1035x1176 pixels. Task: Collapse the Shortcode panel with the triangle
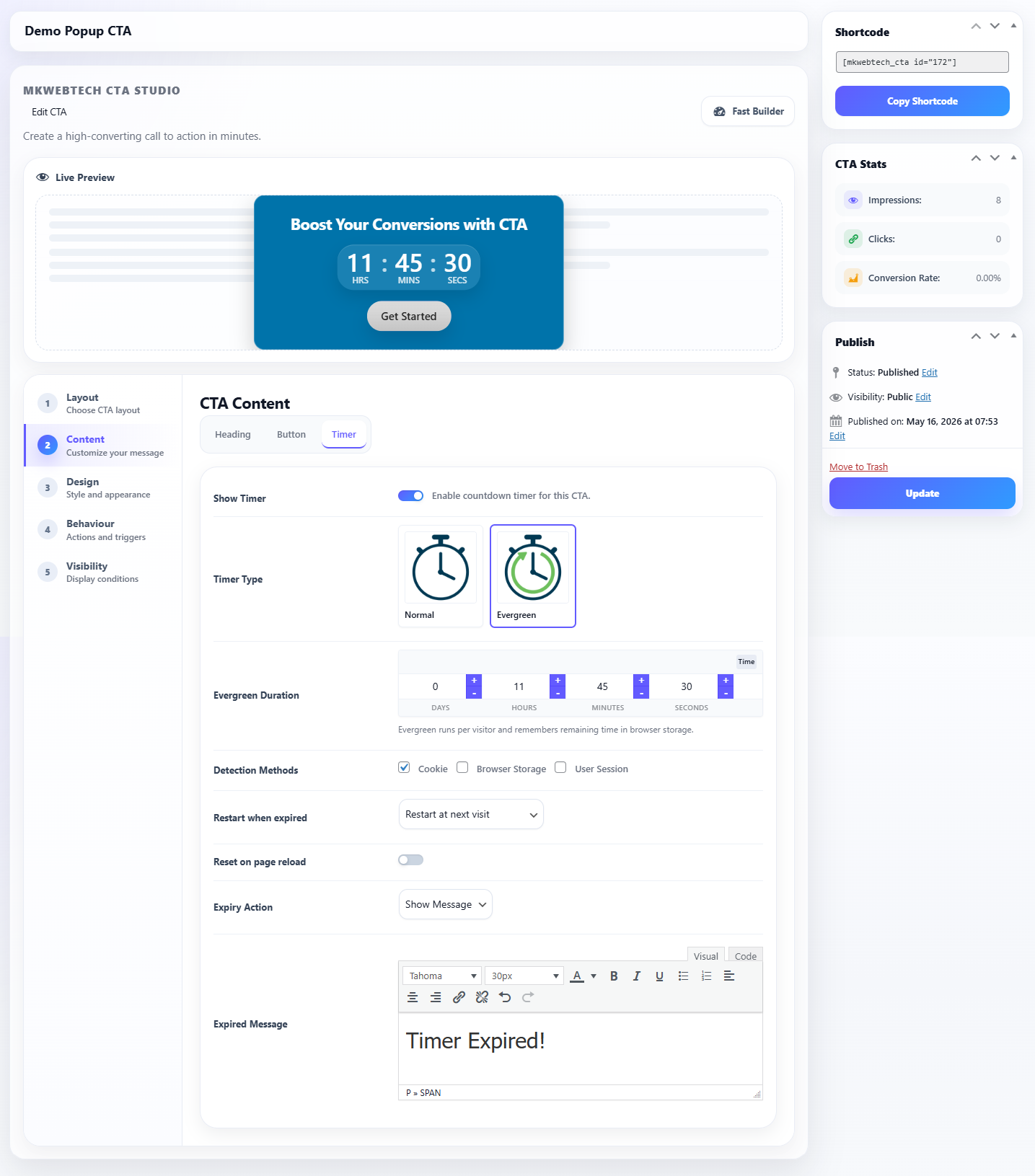[x=1013, y=25]
